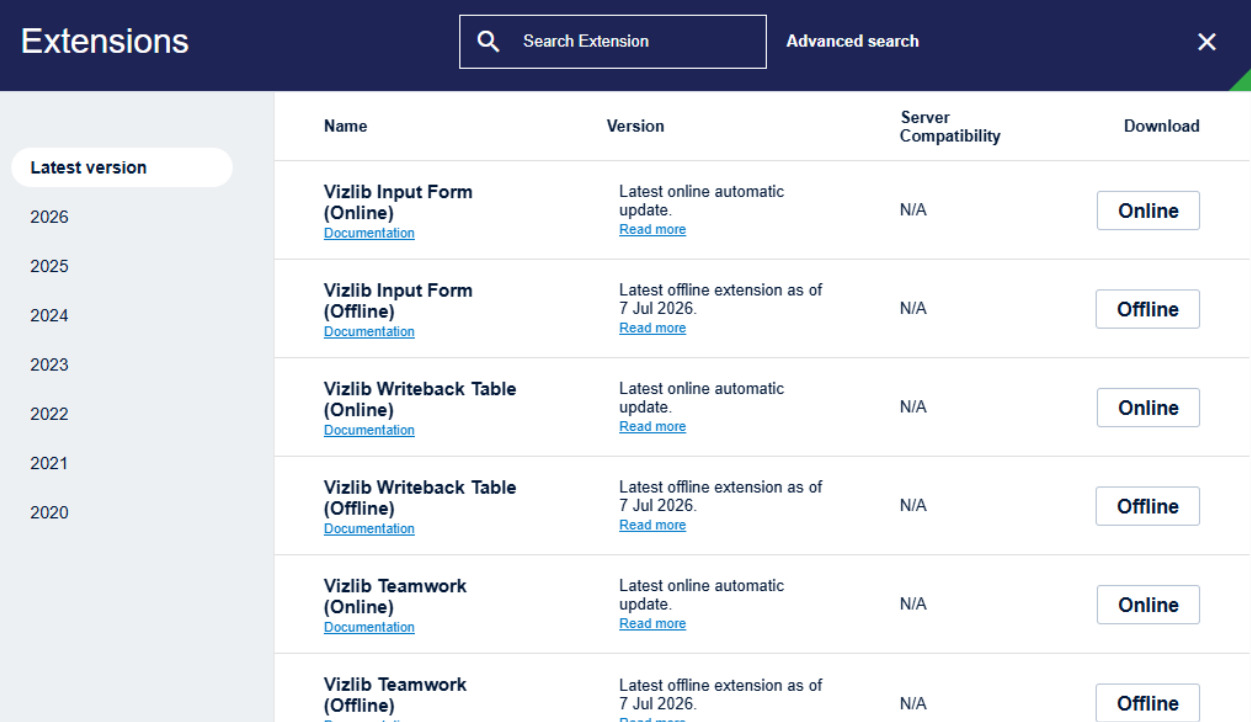Viewport: 1251px width, 722px height.
Task: Click the Download column header
Action: coord(1162,126)
